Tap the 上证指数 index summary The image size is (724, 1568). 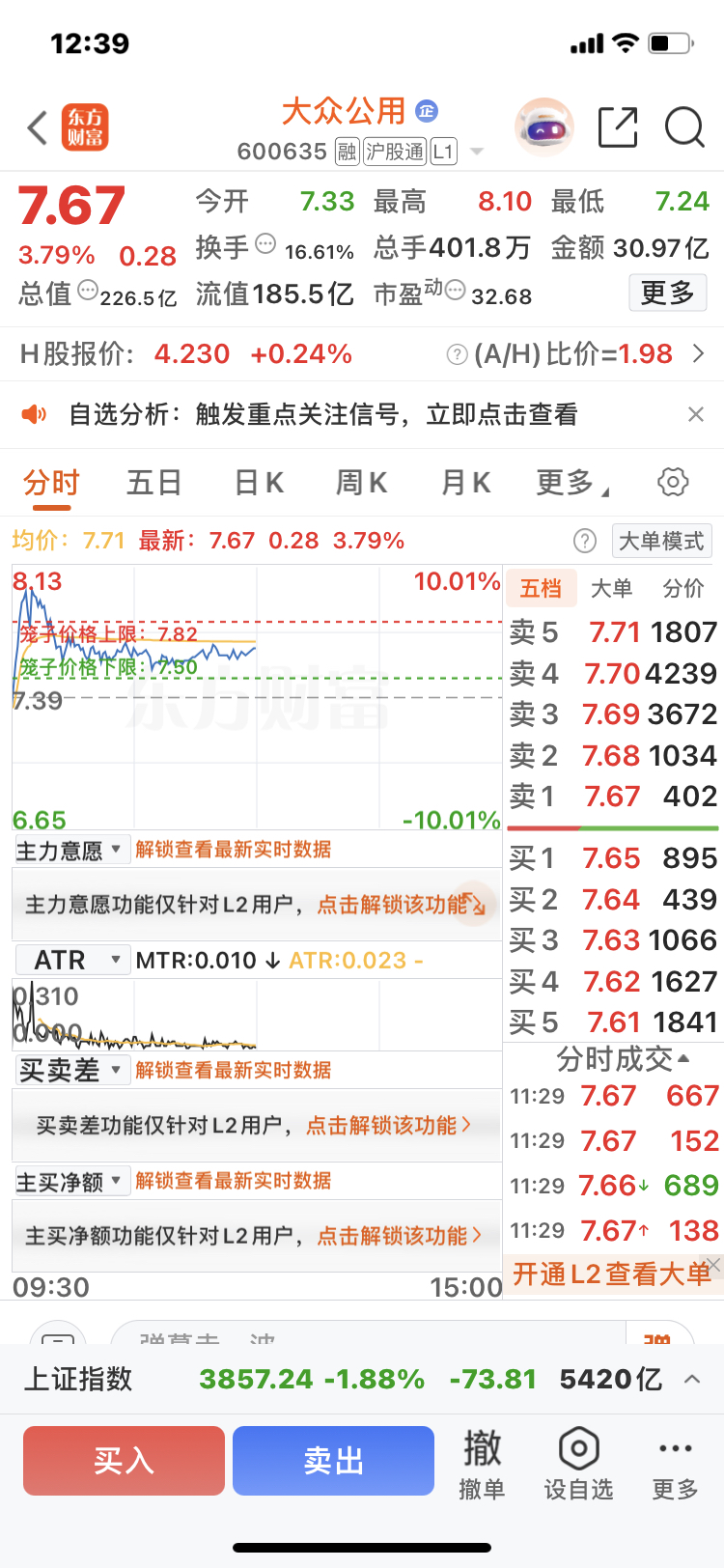343,1380
